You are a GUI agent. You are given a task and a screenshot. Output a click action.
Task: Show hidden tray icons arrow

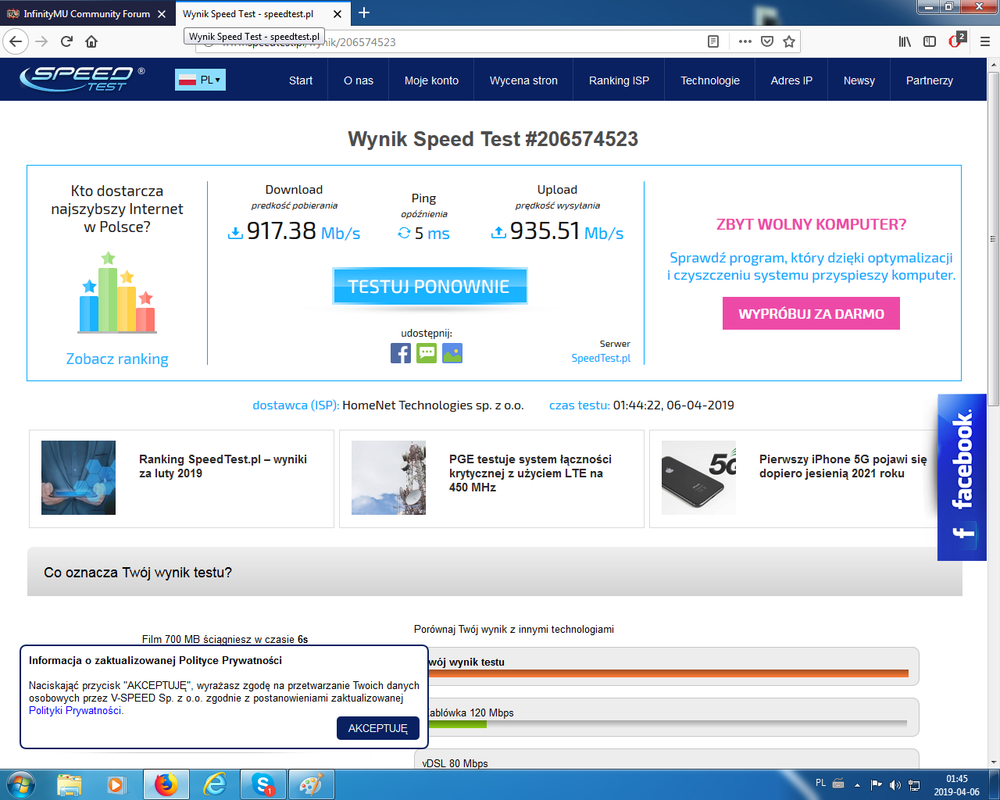(857, 785)
